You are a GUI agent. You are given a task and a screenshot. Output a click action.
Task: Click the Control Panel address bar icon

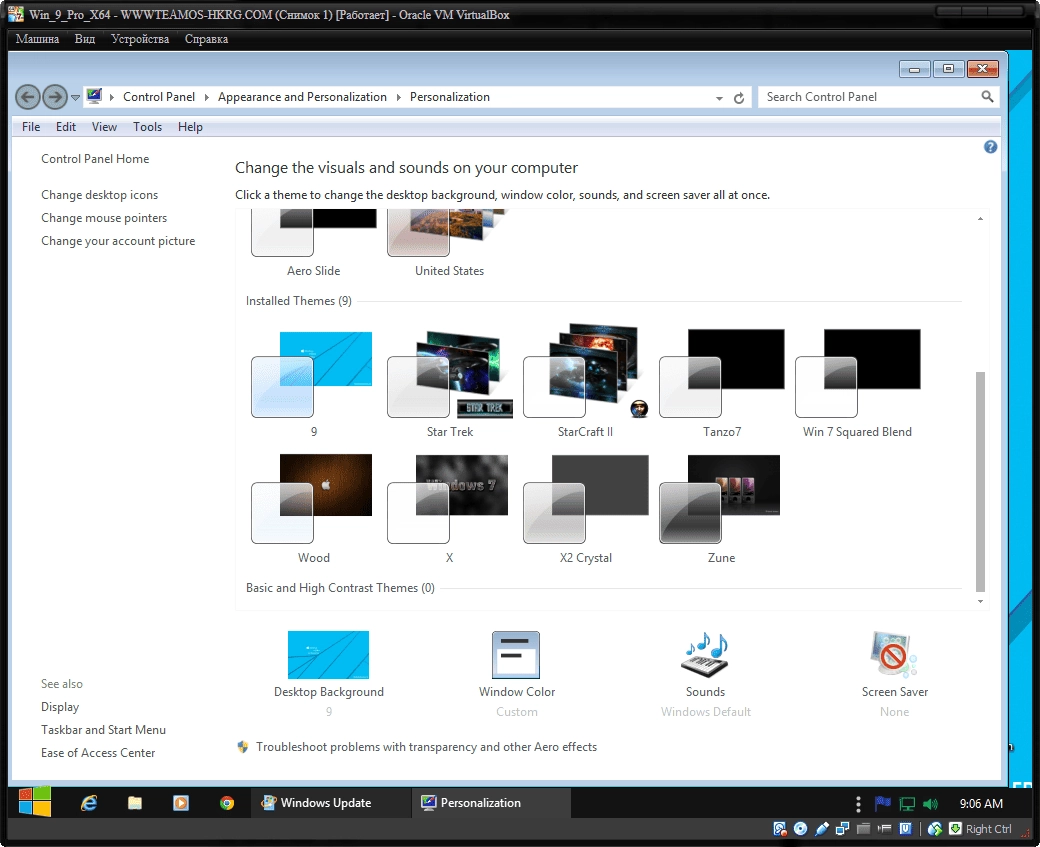(94, 96)
